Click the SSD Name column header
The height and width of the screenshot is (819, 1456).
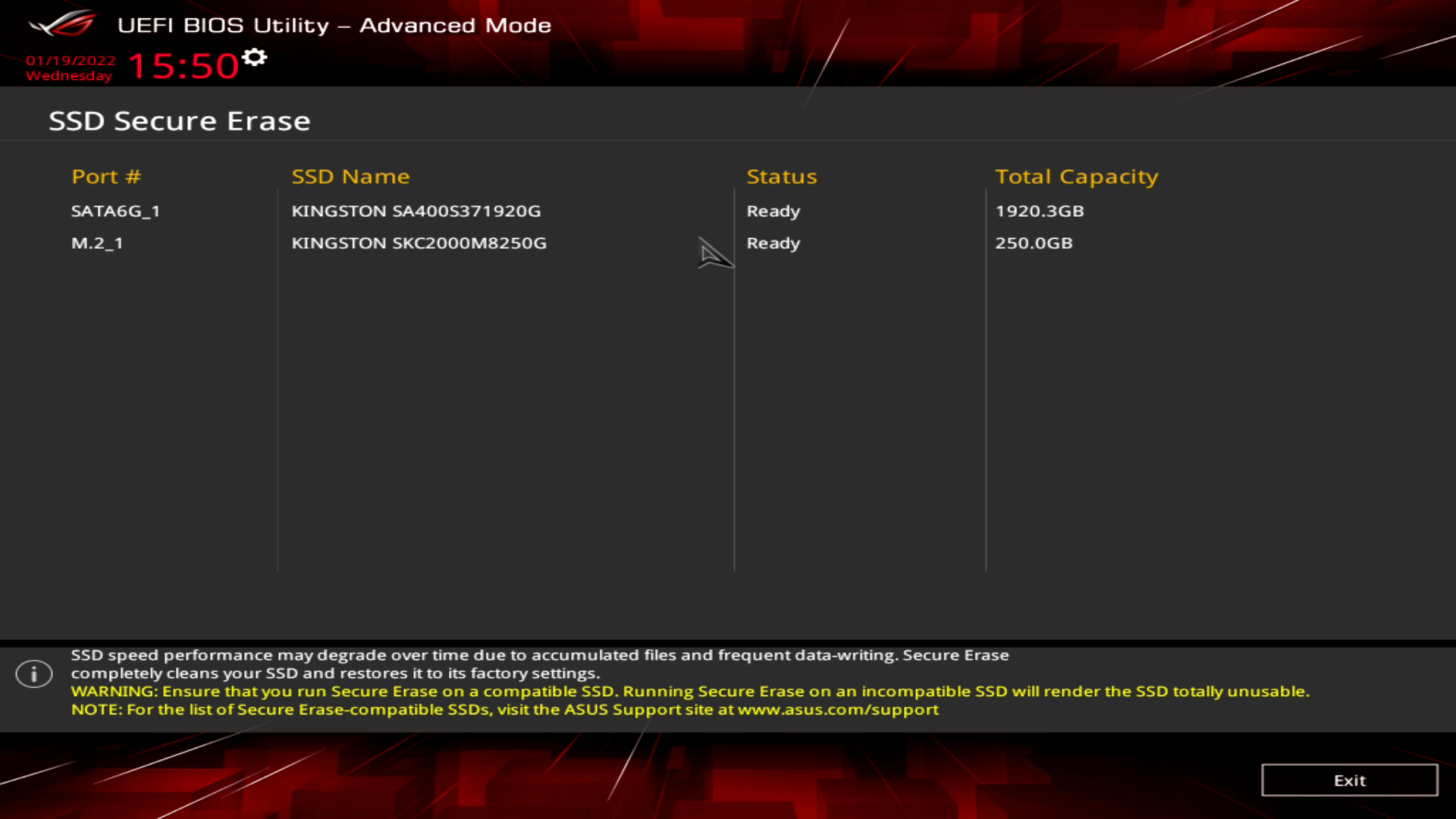[x=350, y=175]
